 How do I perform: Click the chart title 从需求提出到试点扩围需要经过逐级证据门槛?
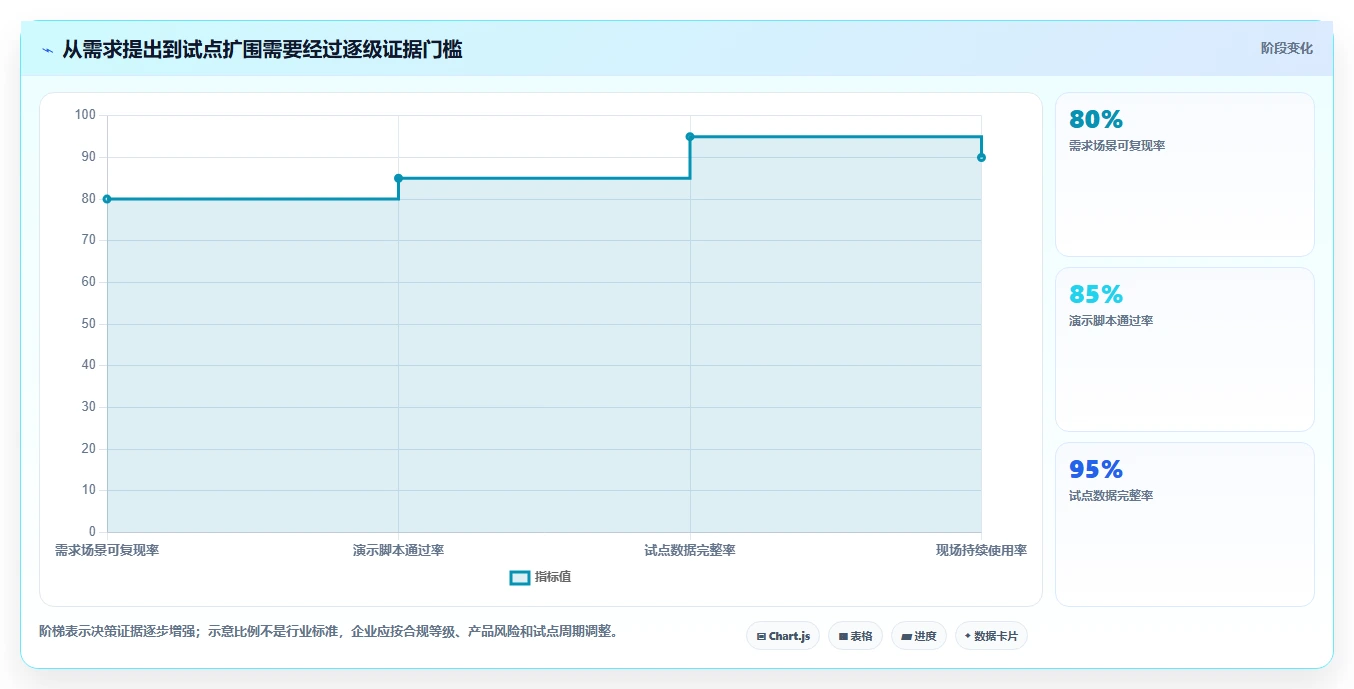[262, 49]
